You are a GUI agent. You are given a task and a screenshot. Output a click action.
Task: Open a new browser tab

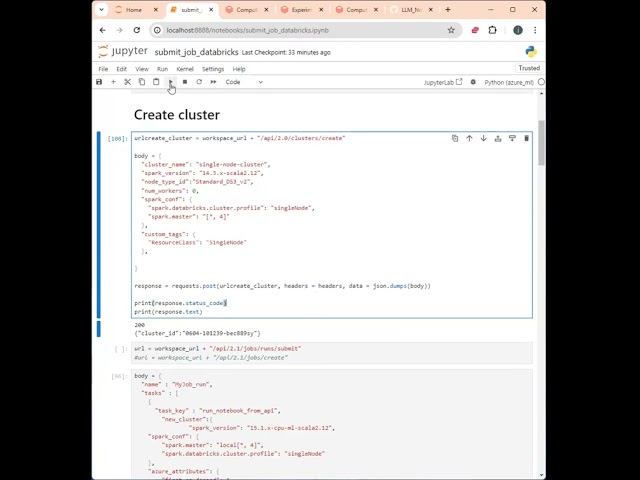click(x=448, y=10)
